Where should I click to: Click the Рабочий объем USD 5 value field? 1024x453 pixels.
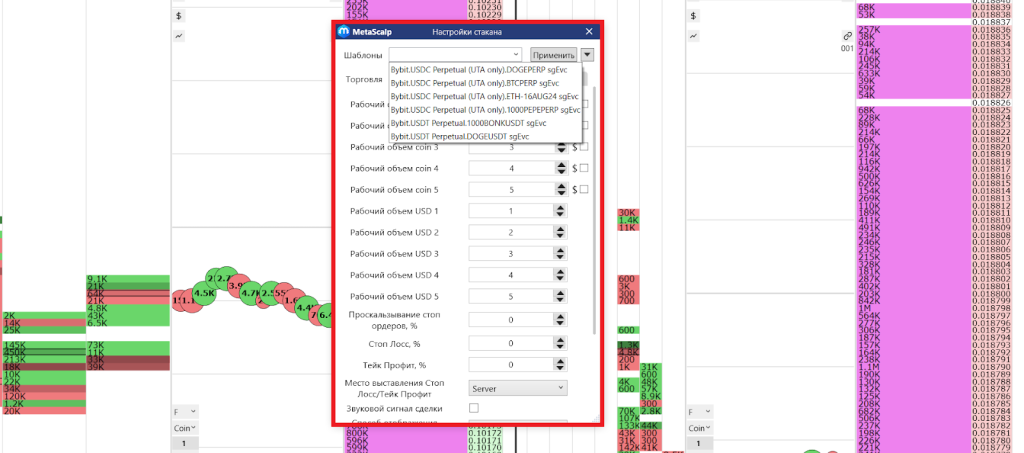pyautogui.click(x=512, y=296)
